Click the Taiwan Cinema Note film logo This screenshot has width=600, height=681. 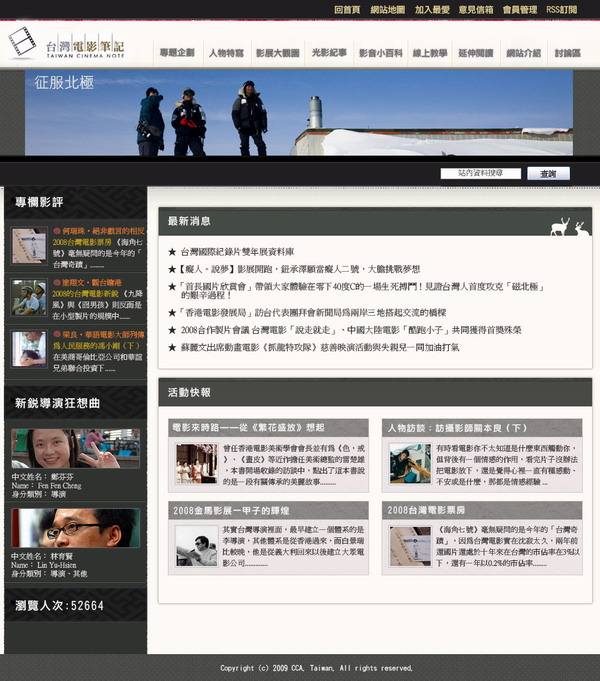tap(66, 44)
